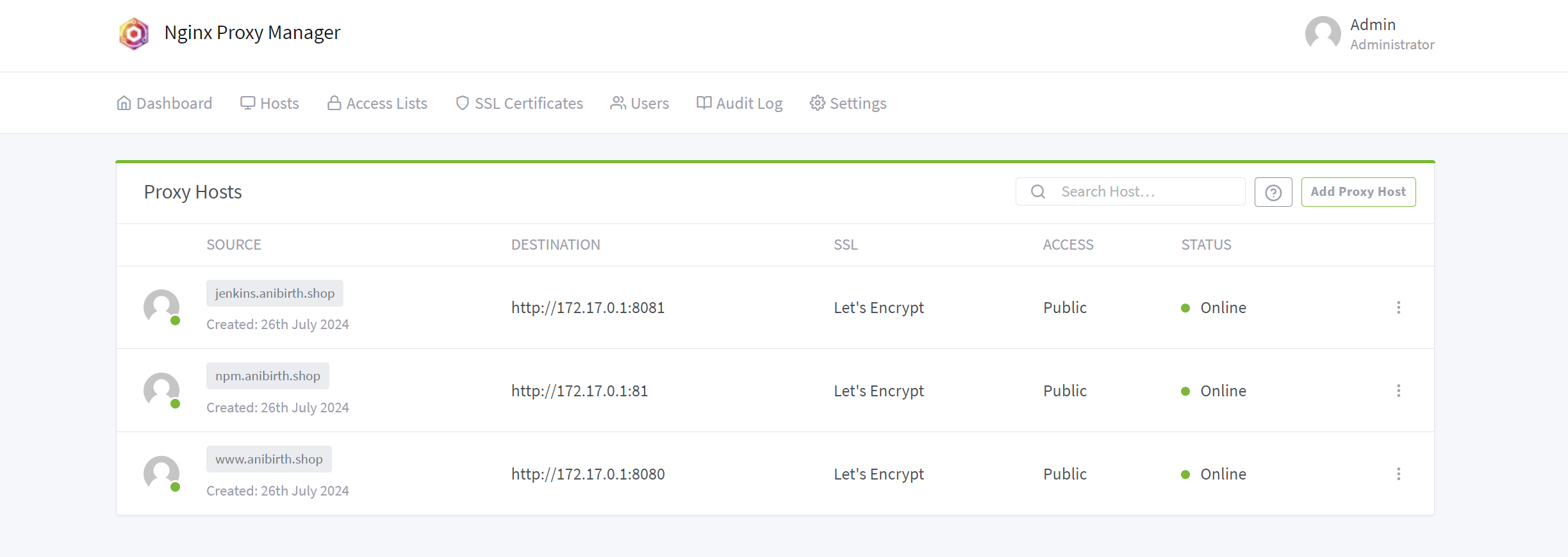Open actions menu for npm.anibirth.shop row

pyautogui.click(x=1398, y=391)
